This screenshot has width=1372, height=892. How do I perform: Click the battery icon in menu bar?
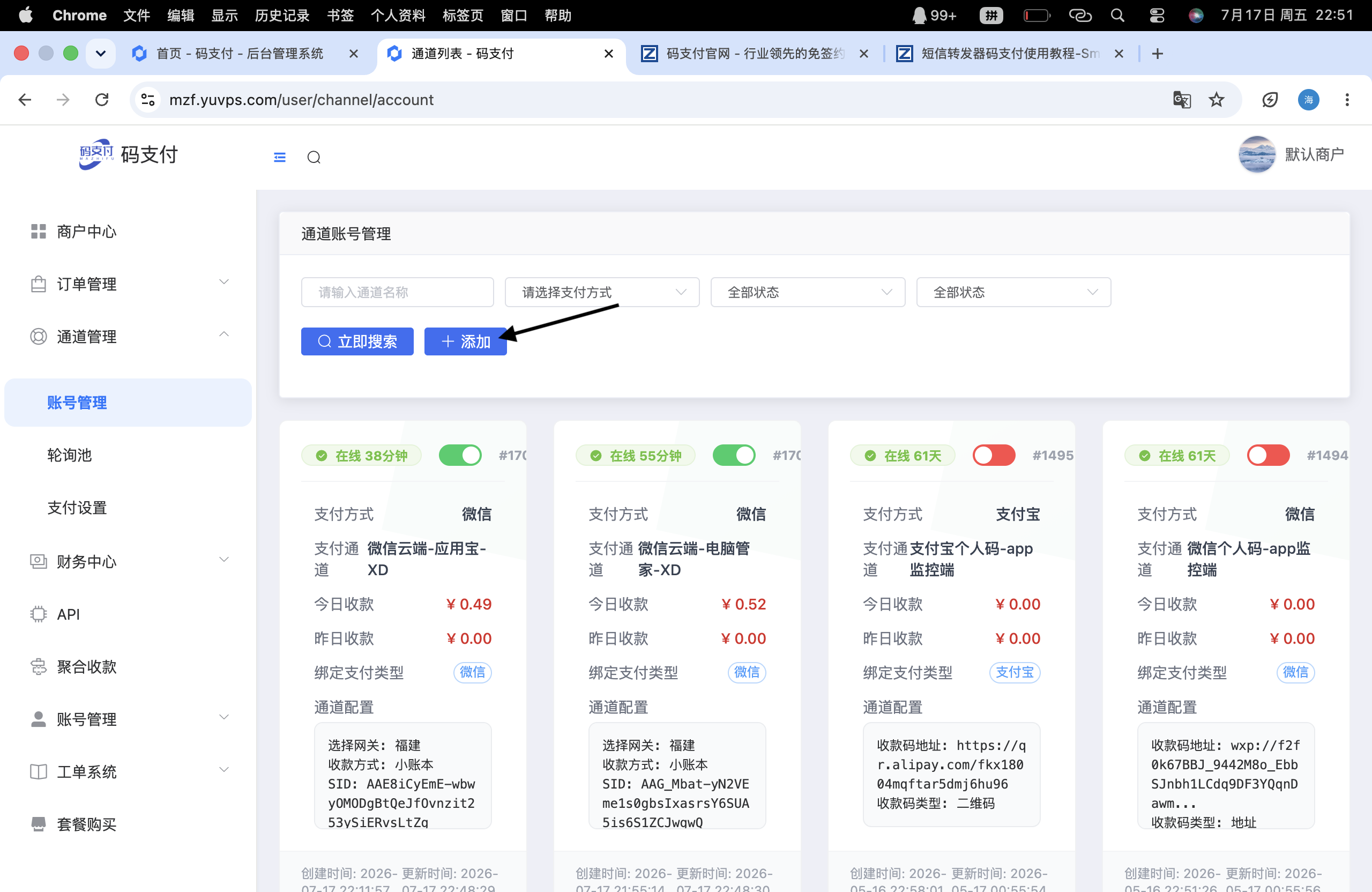point(1037,15)
